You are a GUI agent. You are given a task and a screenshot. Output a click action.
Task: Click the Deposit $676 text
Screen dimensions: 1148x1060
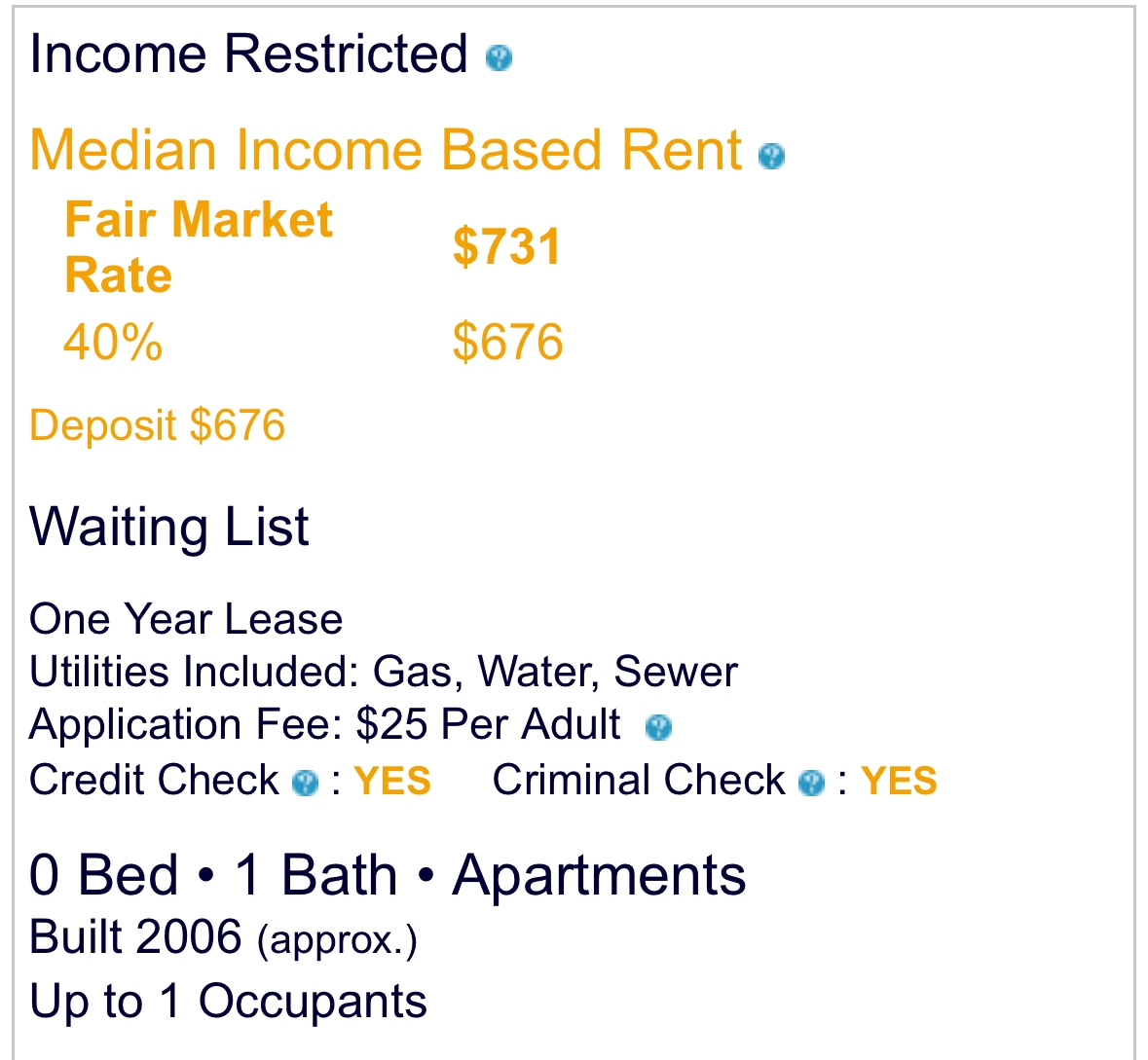click(157, 425)
